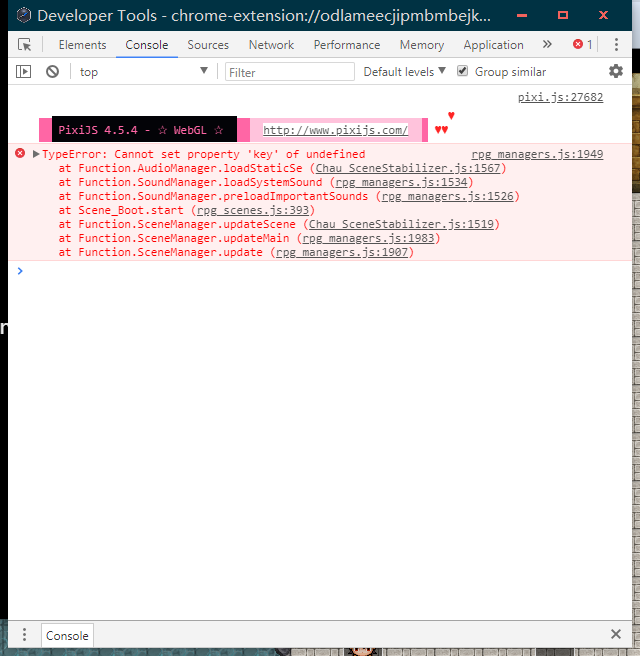This screenshot has height=656, width=640.
Task: Focus the console Filter input field
Action: [289, 72]
